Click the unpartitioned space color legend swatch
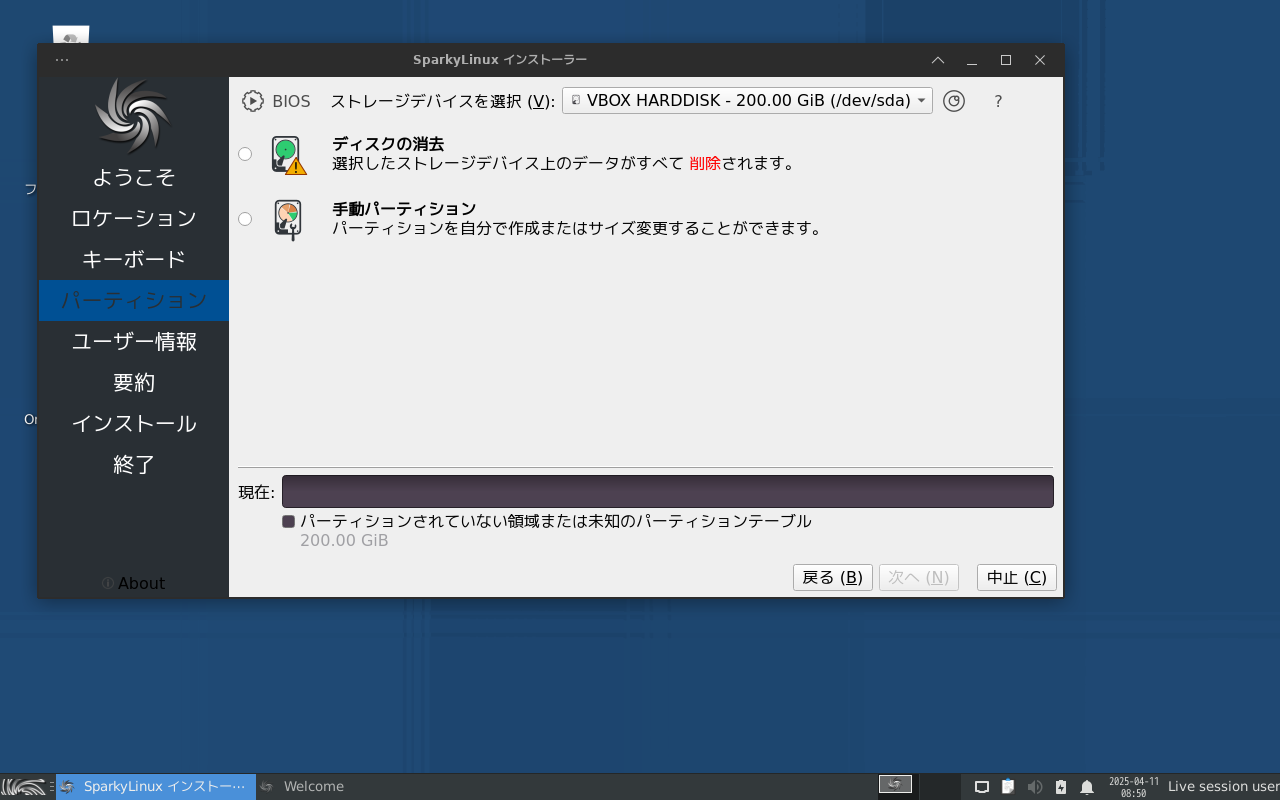The image size is (1280, 800). pyautogui.click(x=289, y=522)
